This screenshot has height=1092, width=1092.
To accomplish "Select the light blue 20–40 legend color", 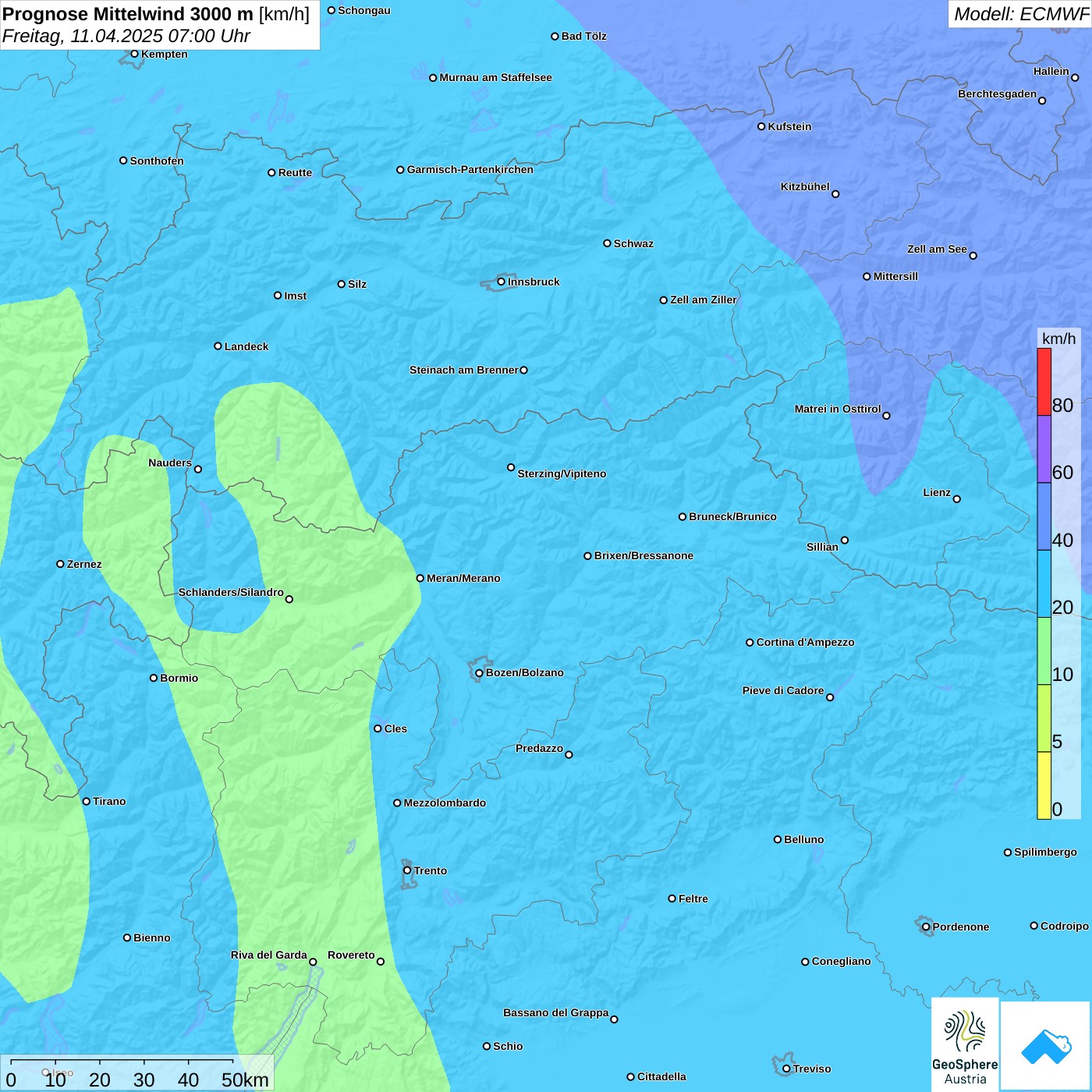I will tap(1044, 584).
